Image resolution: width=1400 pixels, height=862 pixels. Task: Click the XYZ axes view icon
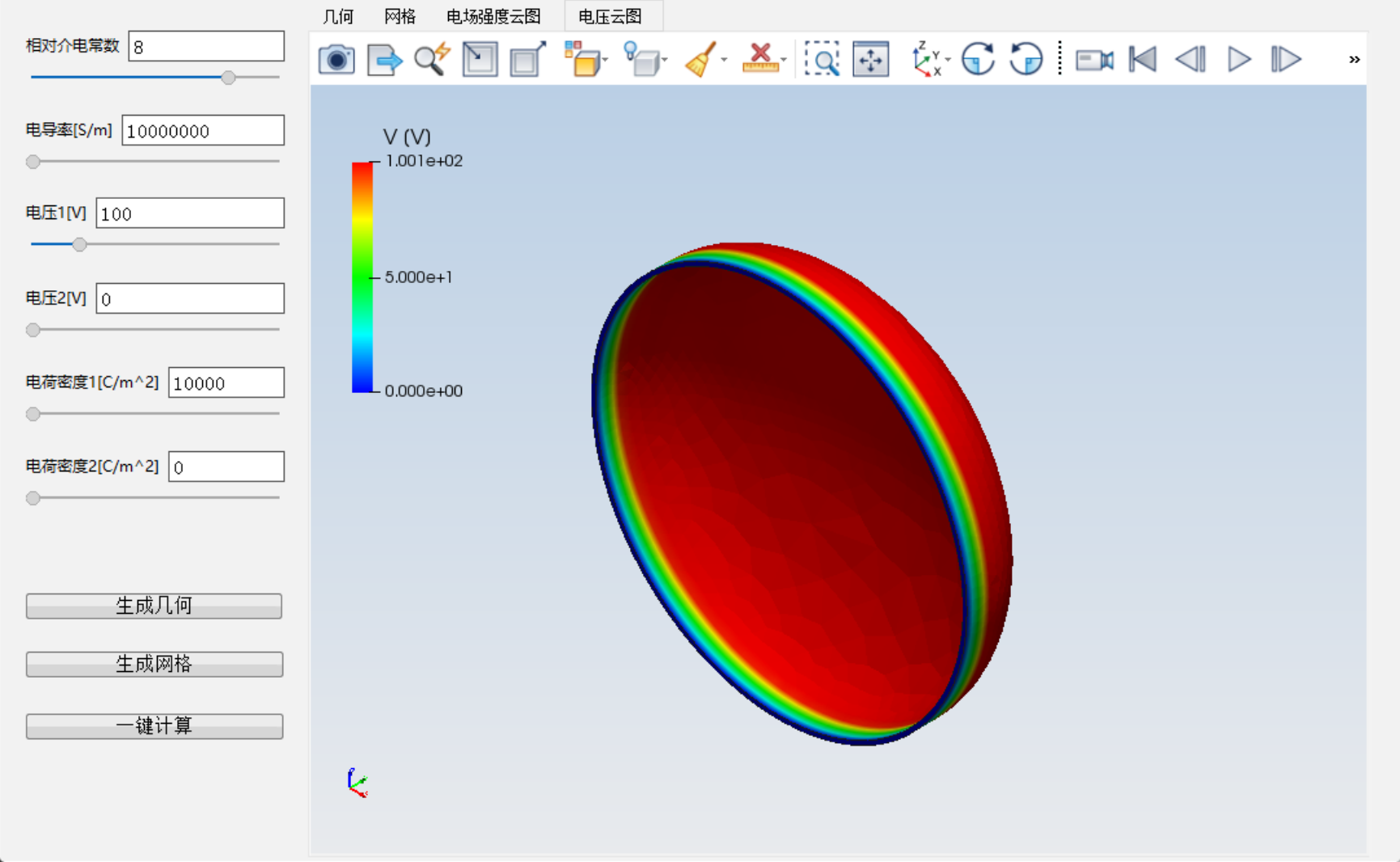pyautogui.click(x=926, y=60)
